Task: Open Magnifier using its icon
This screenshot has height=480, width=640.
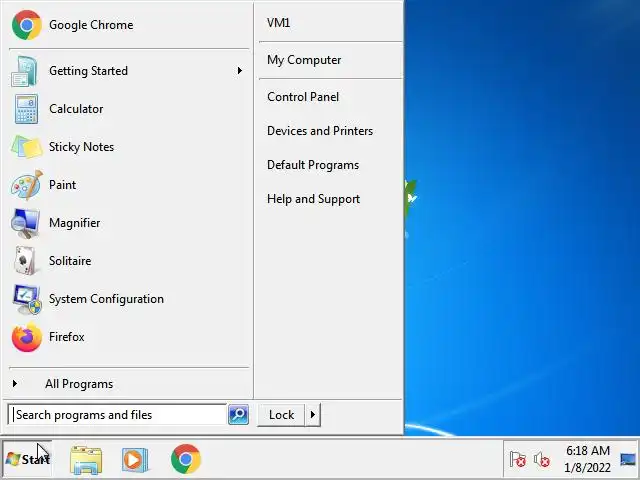Action: 25,223
